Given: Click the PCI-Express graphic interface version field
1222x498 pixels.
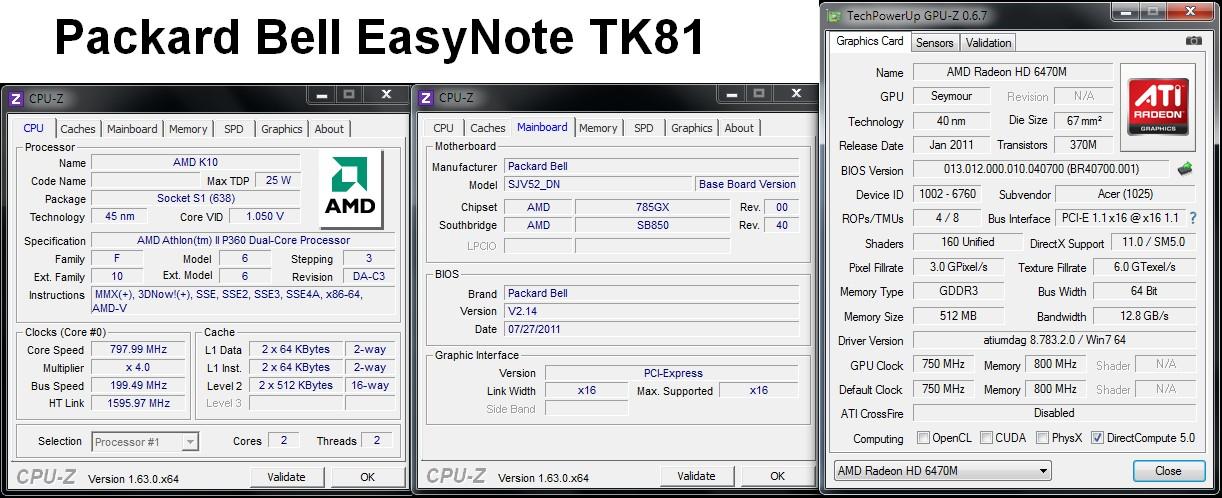Looking at the screenshot, I should pyautogui.click(x=672, y=373).
